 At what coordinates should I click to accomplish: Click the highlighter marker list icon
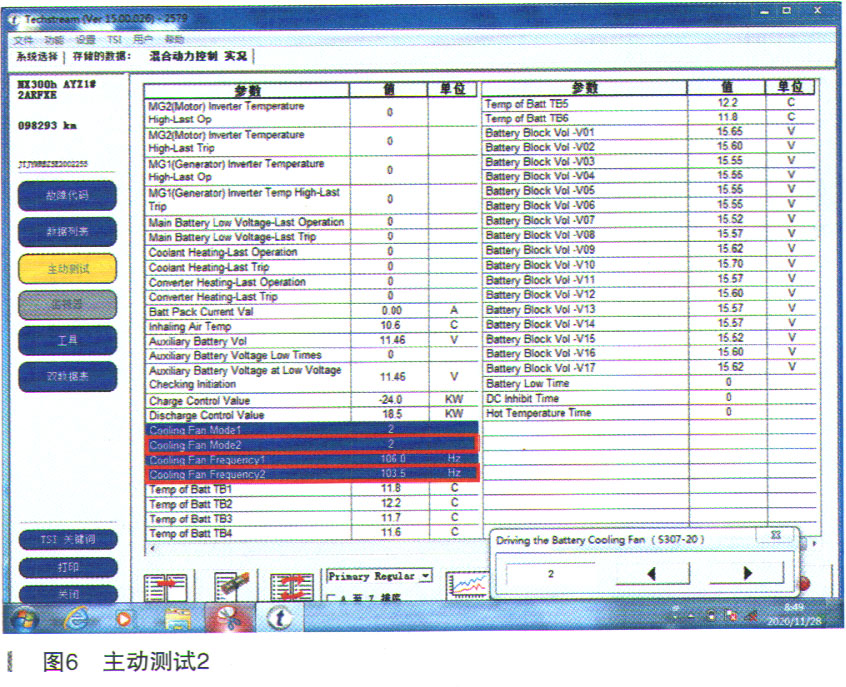[232, 586]
